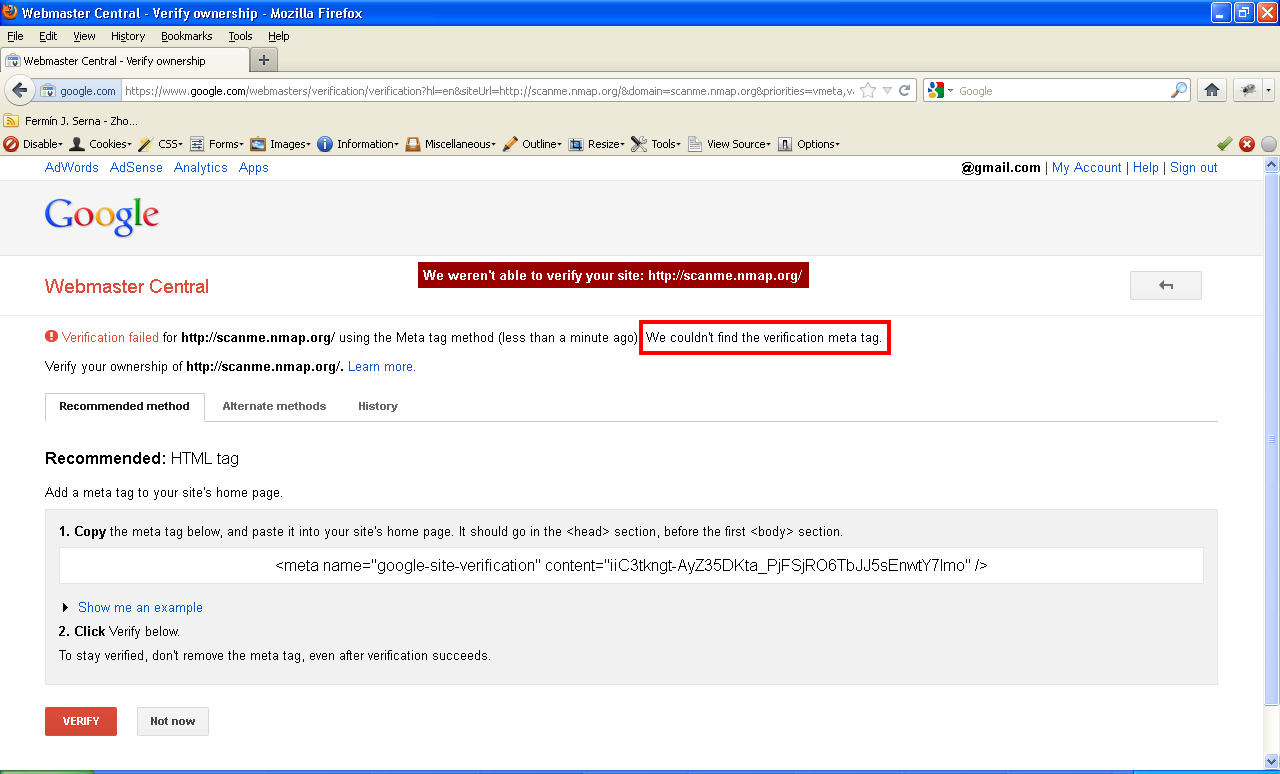Click the red VERIFY button
Image resolution: width=1280 pixels, height=774 pixels.
pyautogui.click(x=81, y=721)
